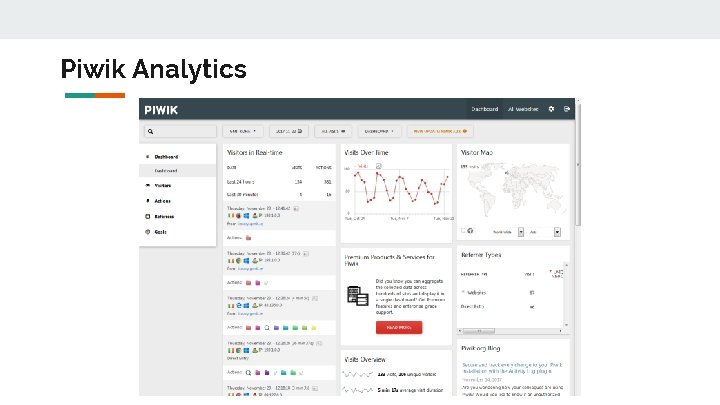Open the World-wide region dropdown on Visitor Map
This screenshot has height=405, width=720.
(507, 232)
